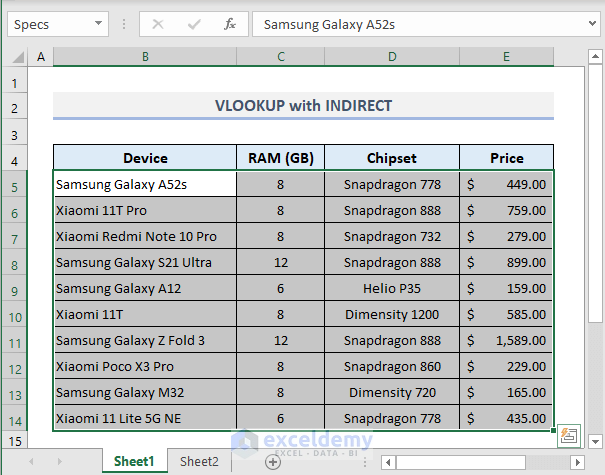Click the Price header cell

tap(507, 158)
